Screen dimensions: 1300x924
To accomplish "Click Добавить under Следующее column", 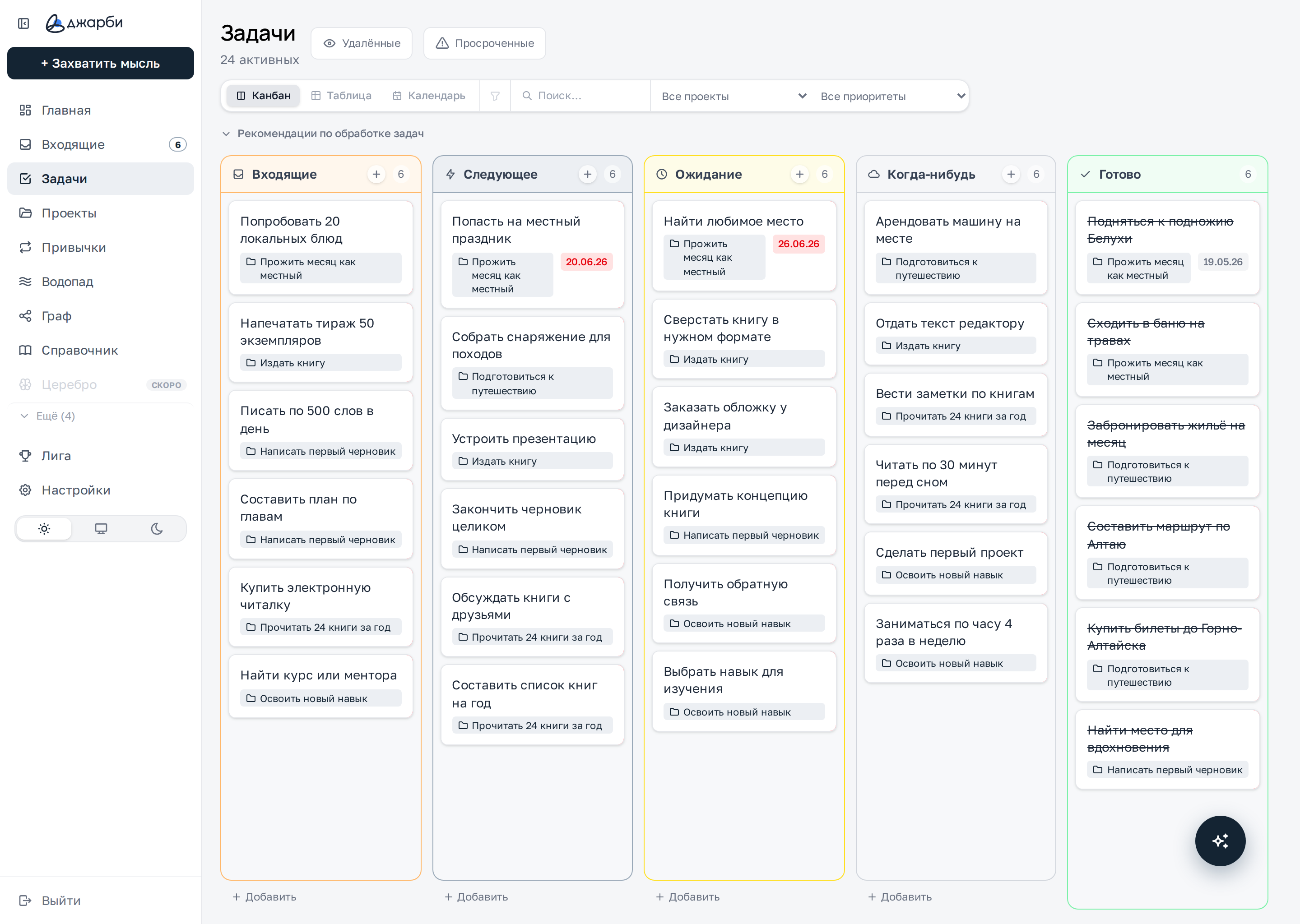I will pos(476,896).
